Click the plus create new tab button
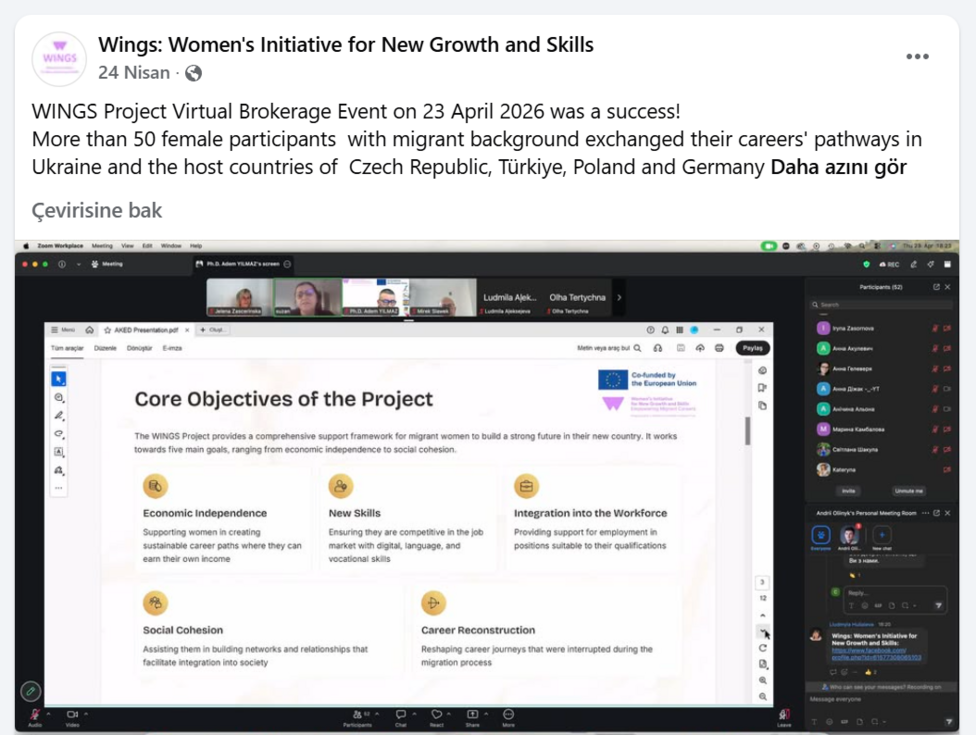The image size is (976, 735). (x=214, y=330)
